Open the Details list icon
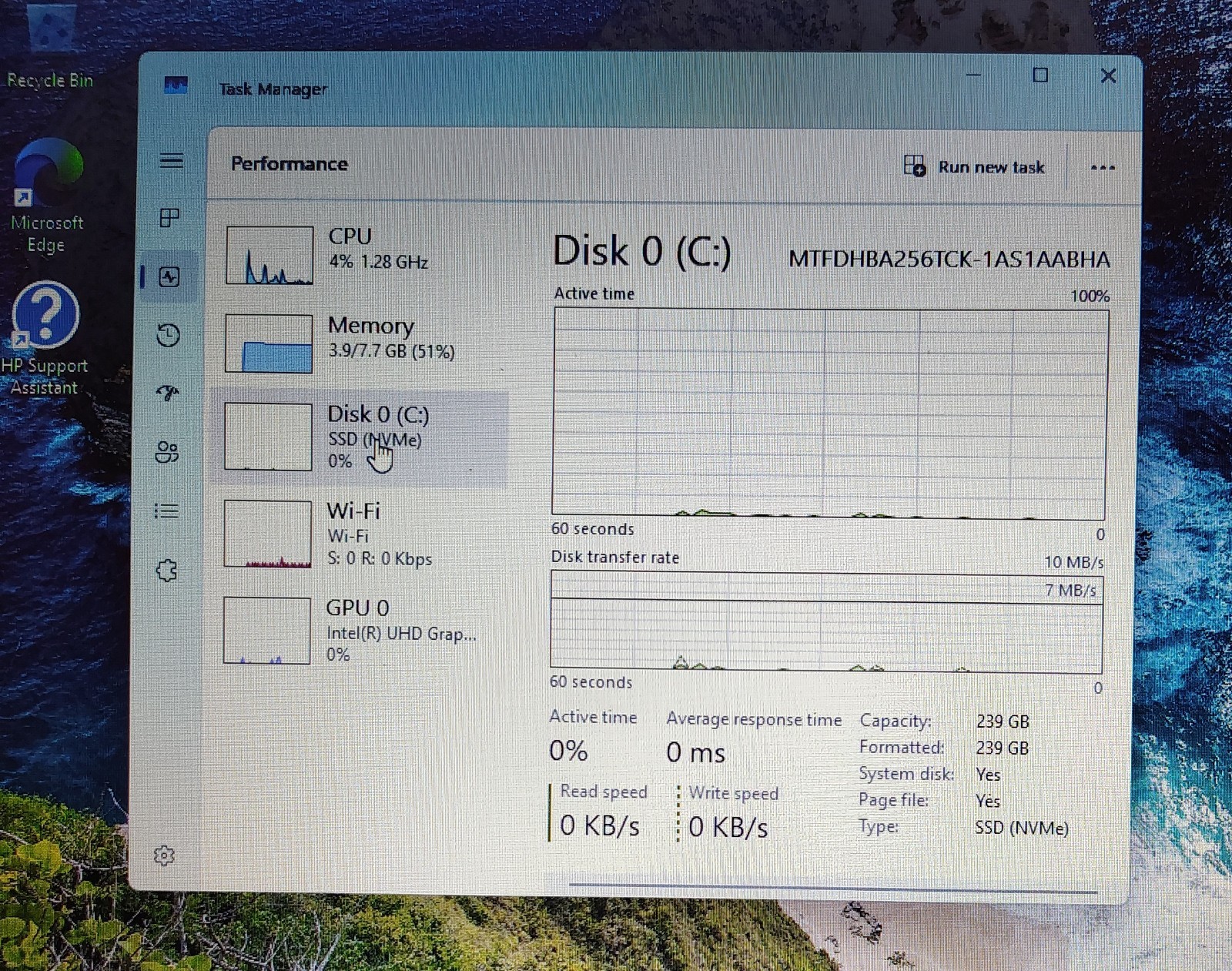 tap(166, 511)
